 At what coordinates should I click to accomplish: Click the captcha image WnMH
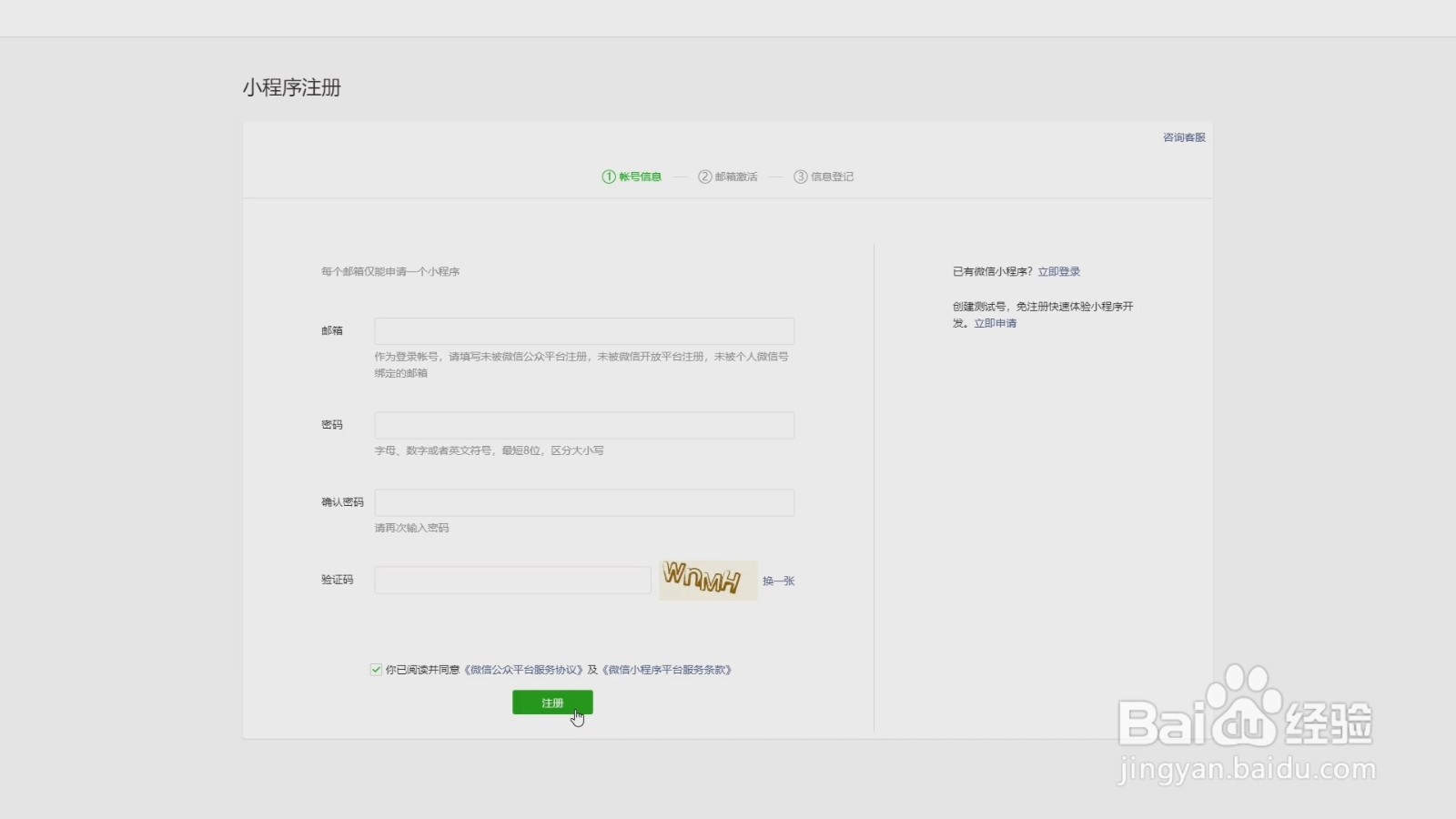(708, 580)
